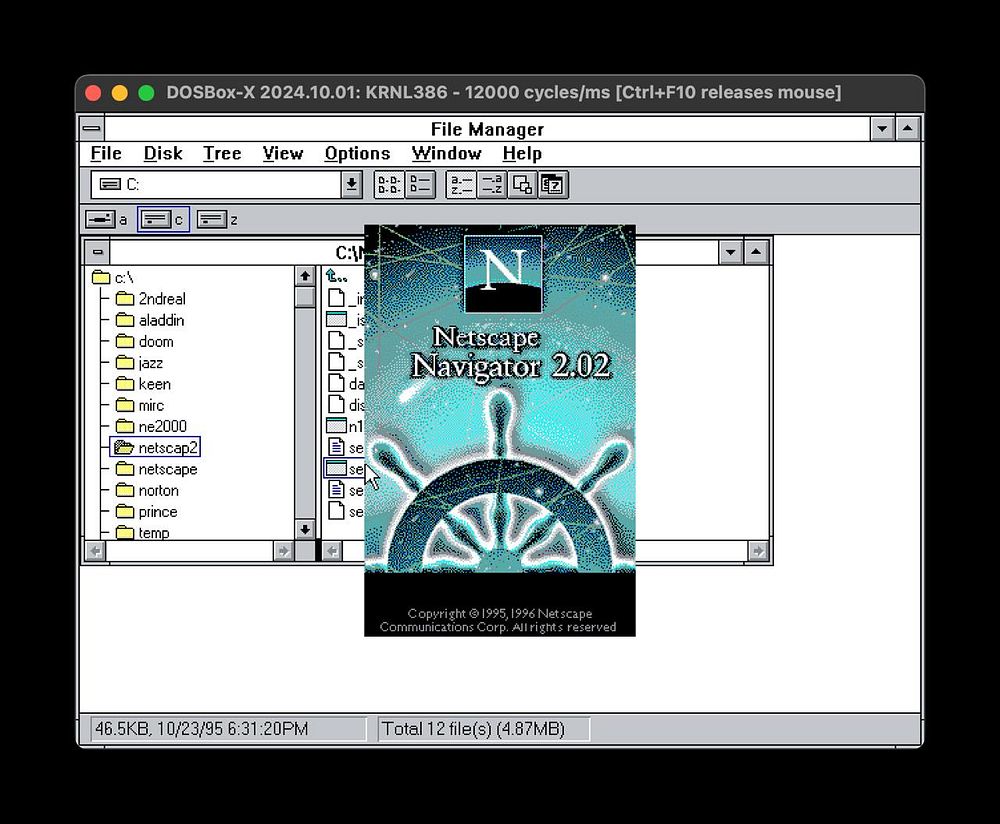Click the tree pane vertical scrollbar thumb

[305, 297]
